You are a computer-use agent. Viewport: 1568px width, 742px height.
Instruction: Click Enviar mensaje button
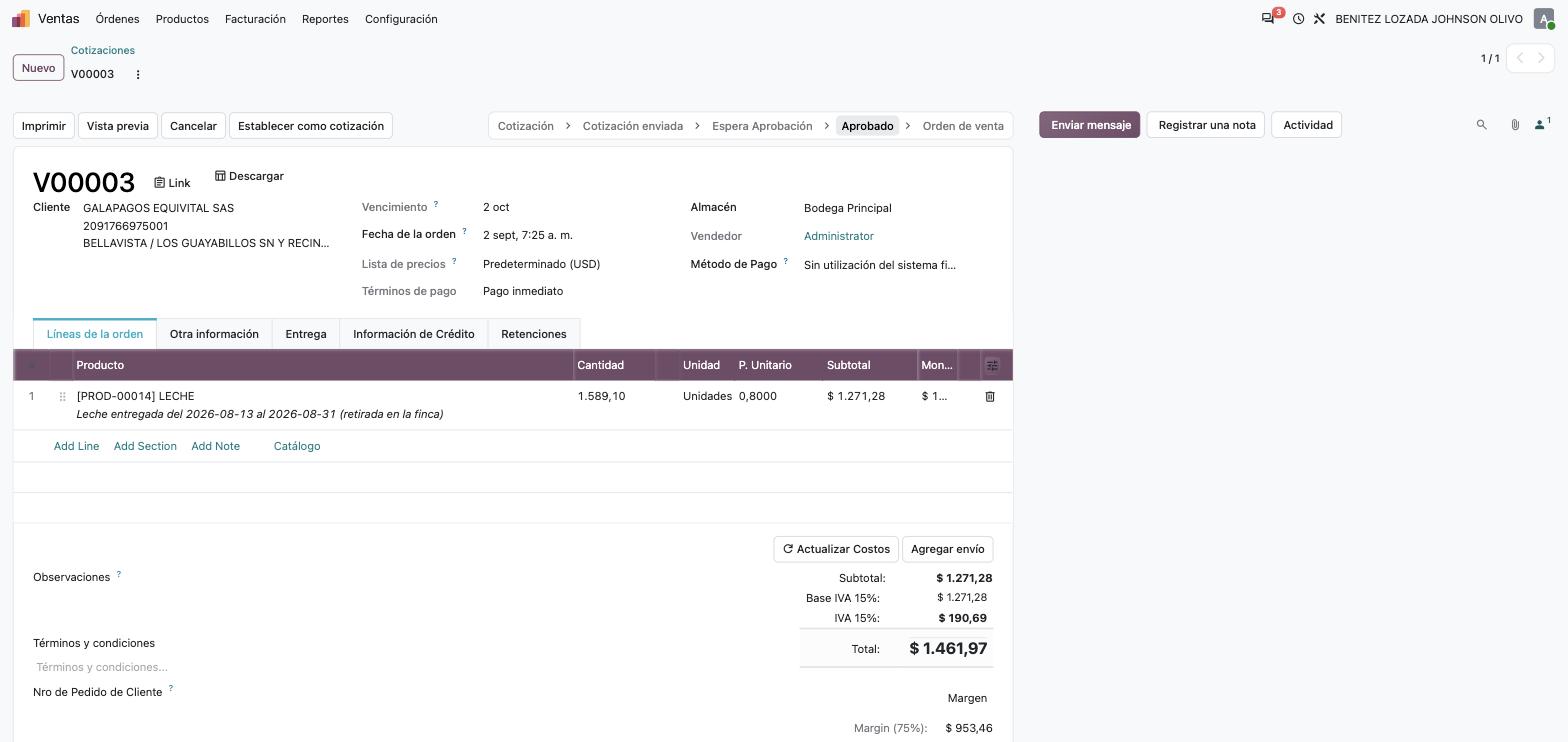[x=1090, y=125]
